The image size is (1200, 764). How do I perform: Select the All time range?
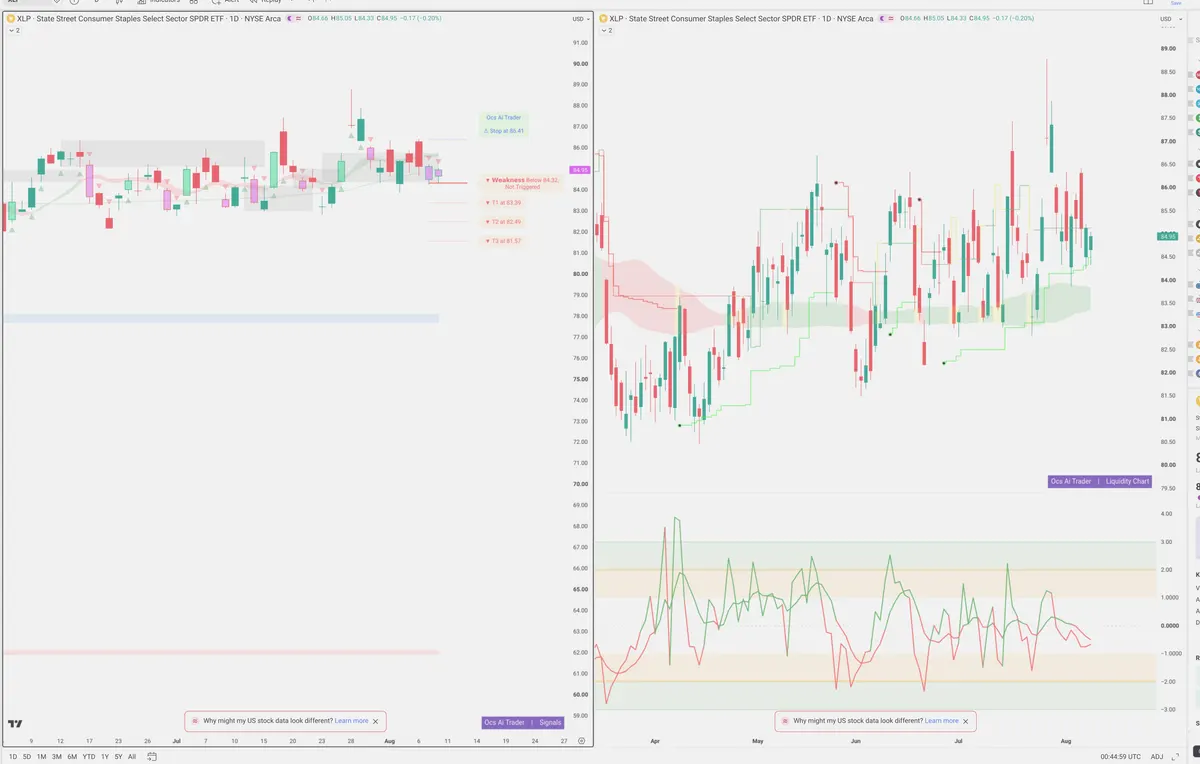click(x=132, y=757)
